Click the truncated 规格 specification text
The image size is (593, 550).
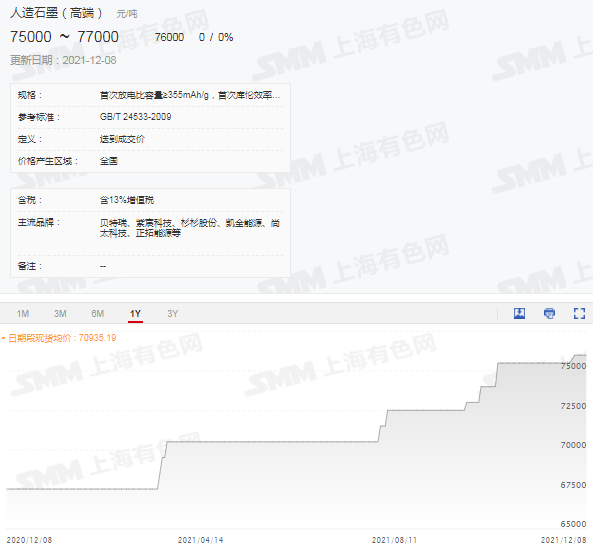click(x=190, y=95)
